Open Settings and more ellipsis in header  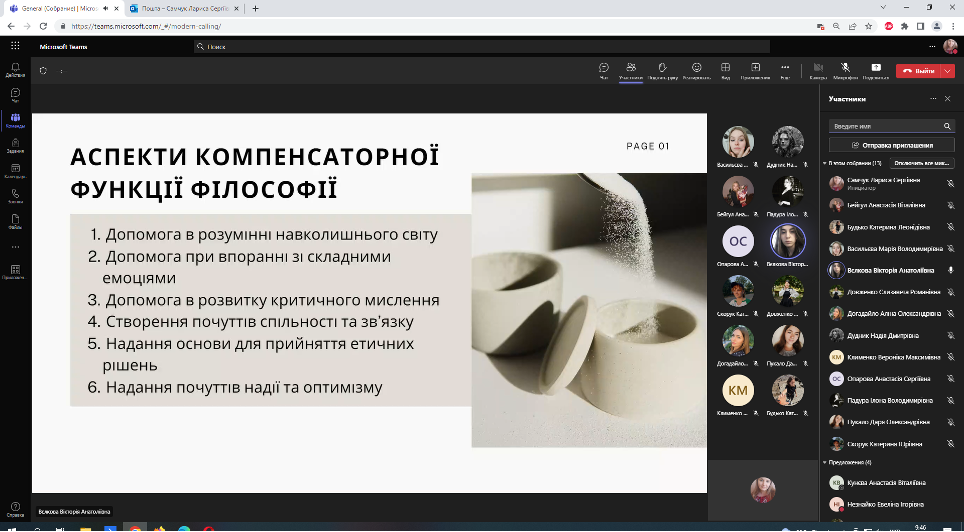click(933, 46)
